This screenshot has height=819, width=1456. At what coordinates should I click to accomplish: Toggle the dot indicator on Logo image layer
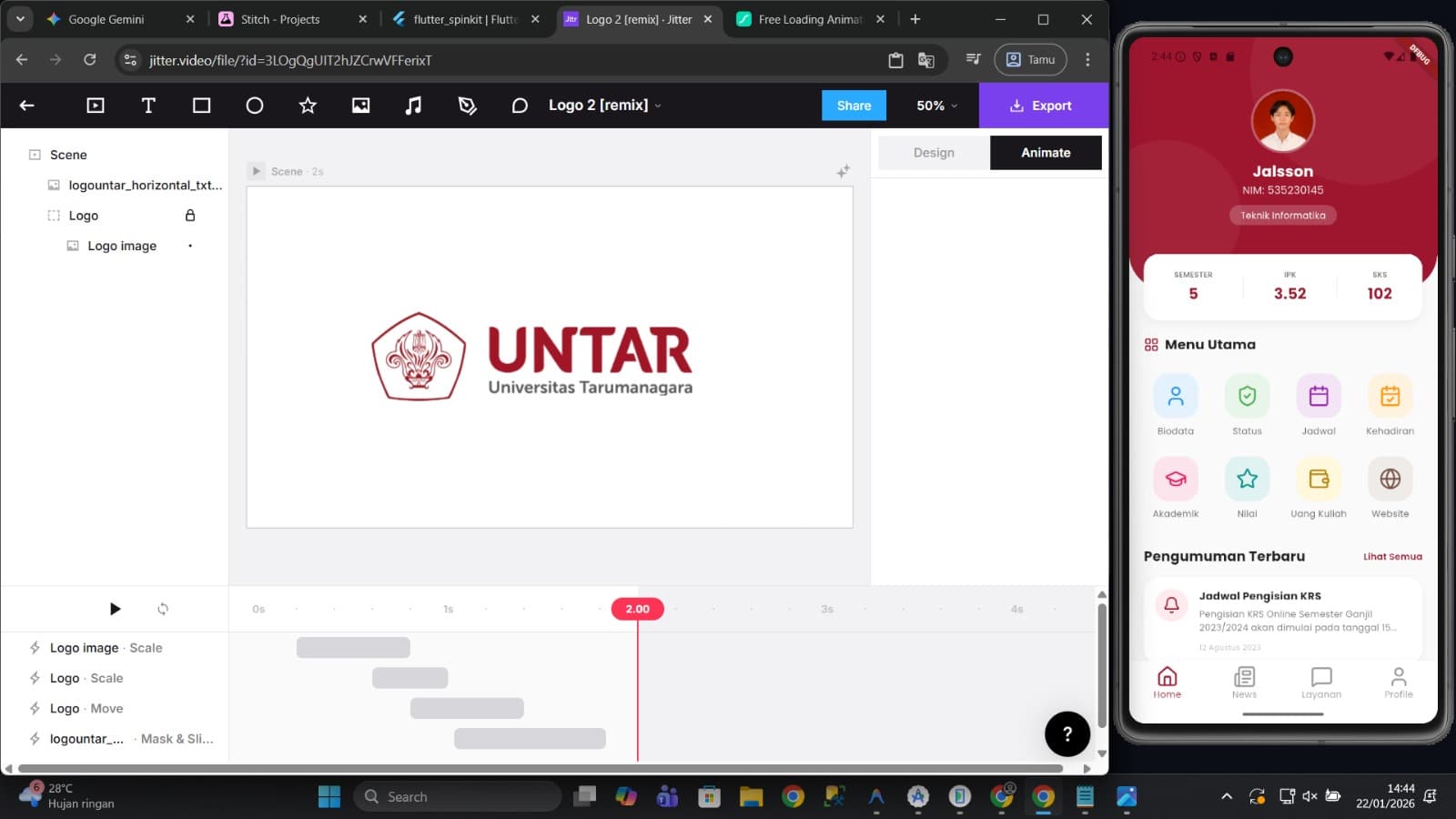point(190,246)
